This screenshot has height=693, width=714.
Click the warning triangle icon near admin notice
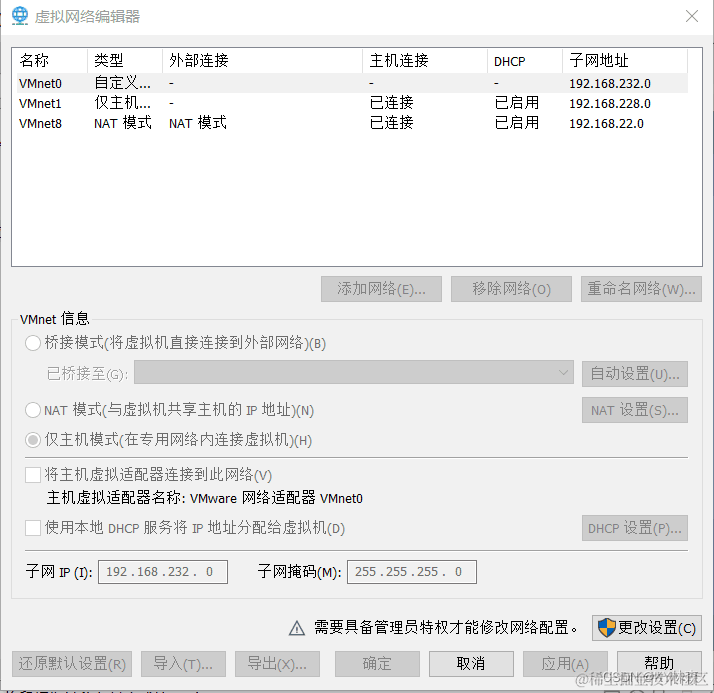(297, 628)
